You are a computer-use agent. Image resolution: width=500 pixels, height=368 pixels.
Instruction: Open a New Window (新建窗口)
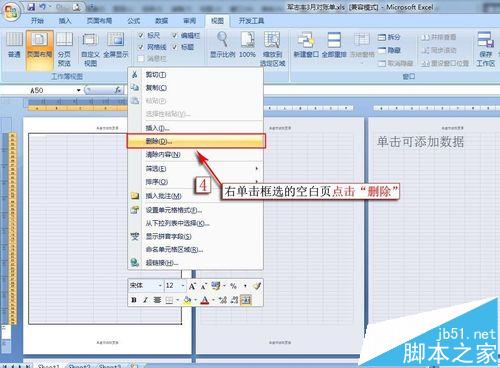click(x=306, y=44)
